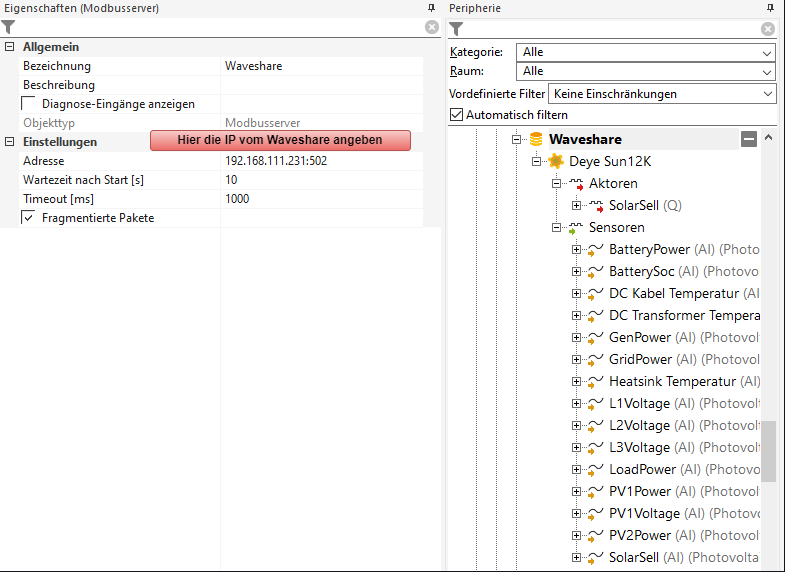Toggle Automatisch filtern checkbox
785x572 pixels.
pyautogui.click(x=457, y=115)
